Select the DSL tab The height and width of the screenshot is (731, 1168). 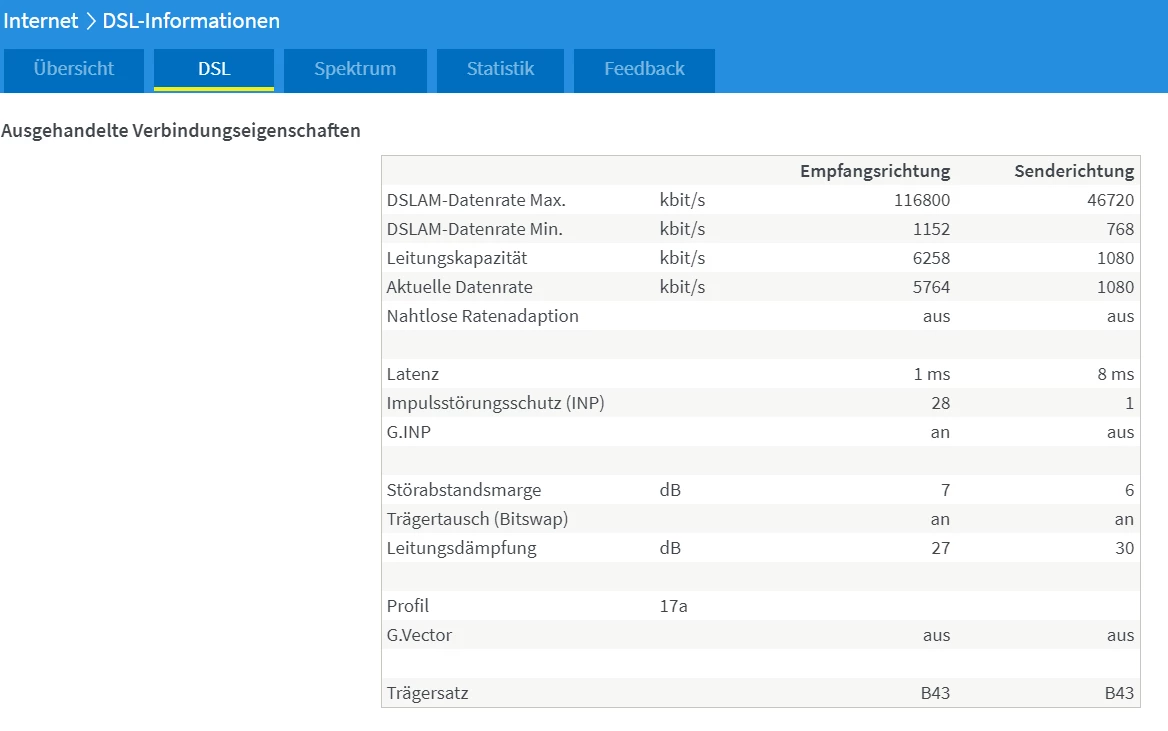(214, 69)
